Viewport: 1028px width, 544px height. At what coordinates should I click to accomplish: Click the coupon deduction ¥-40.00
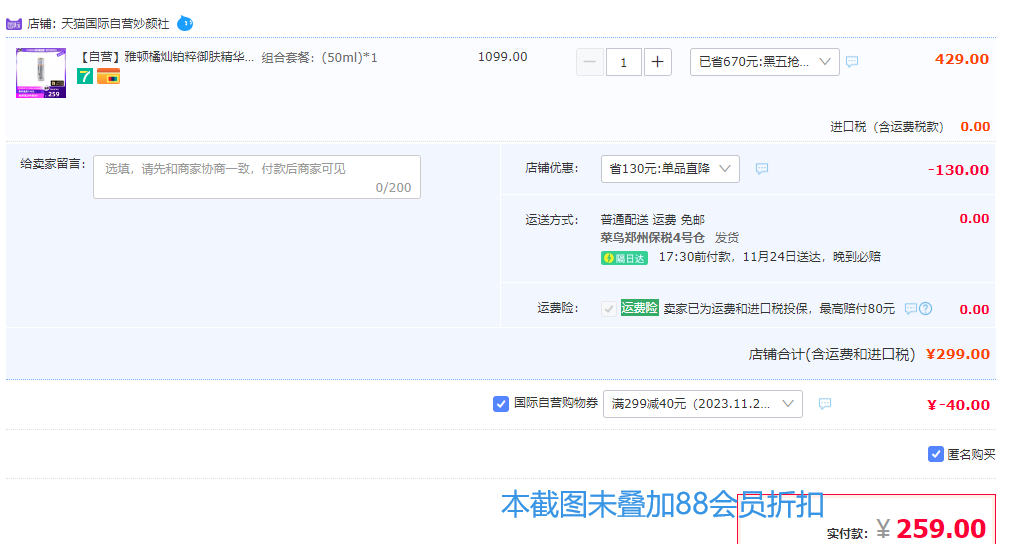959,405
